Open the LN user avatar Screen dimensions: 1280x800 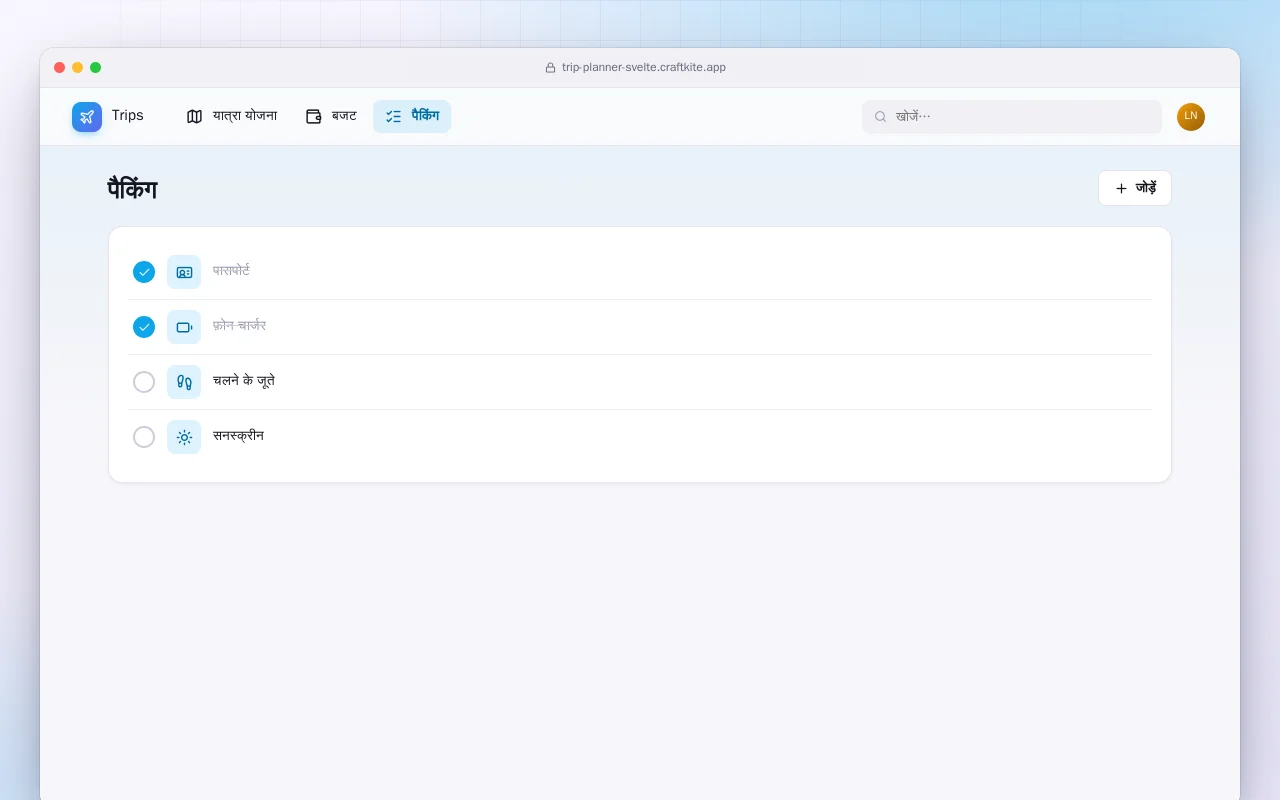point(1191,117)
